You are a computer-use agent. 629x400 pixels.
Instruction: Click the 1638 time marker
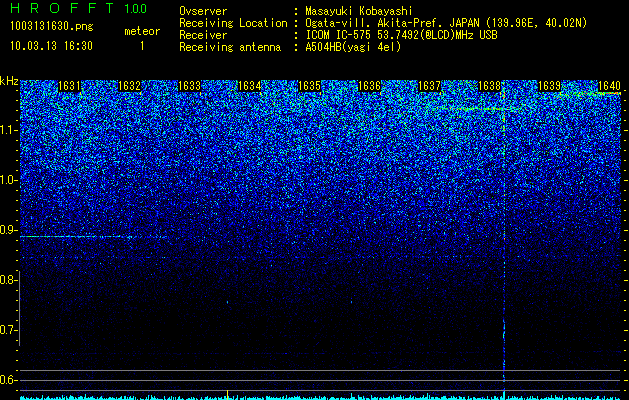[x=489, y=86]
